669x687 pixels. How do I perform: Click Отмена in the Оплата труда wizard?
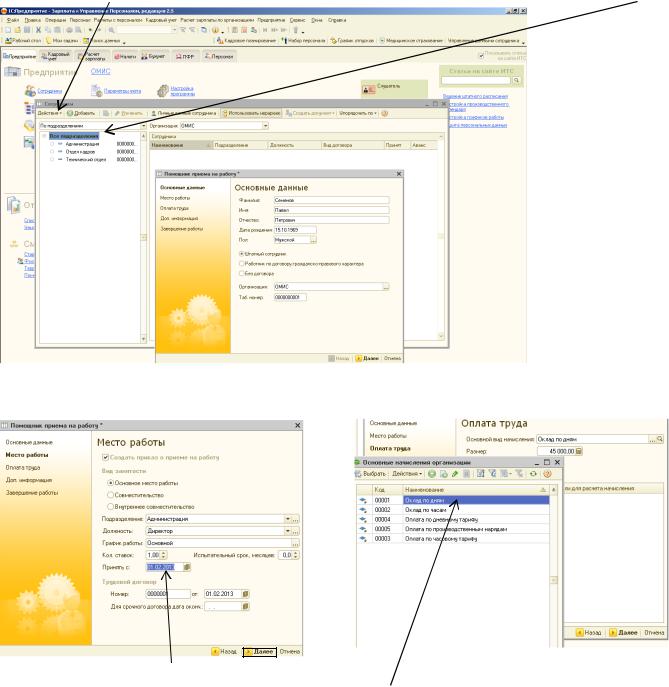tap(654, 633)
